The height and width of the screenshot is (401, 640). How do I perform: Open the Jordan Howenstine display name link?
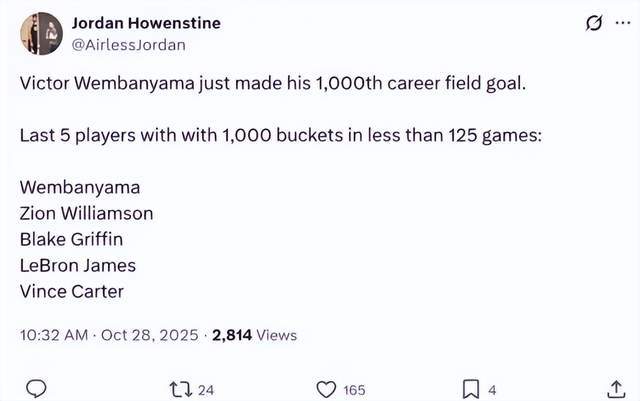tap(146, 23)
